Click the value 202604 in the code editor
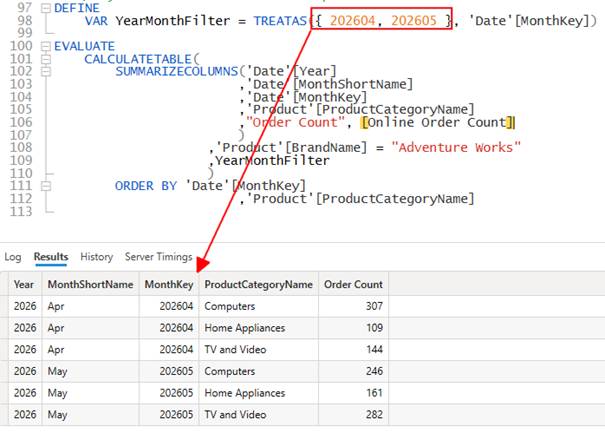Image resolution: width=605 pixels, height=433 pixels. point(352,21)
